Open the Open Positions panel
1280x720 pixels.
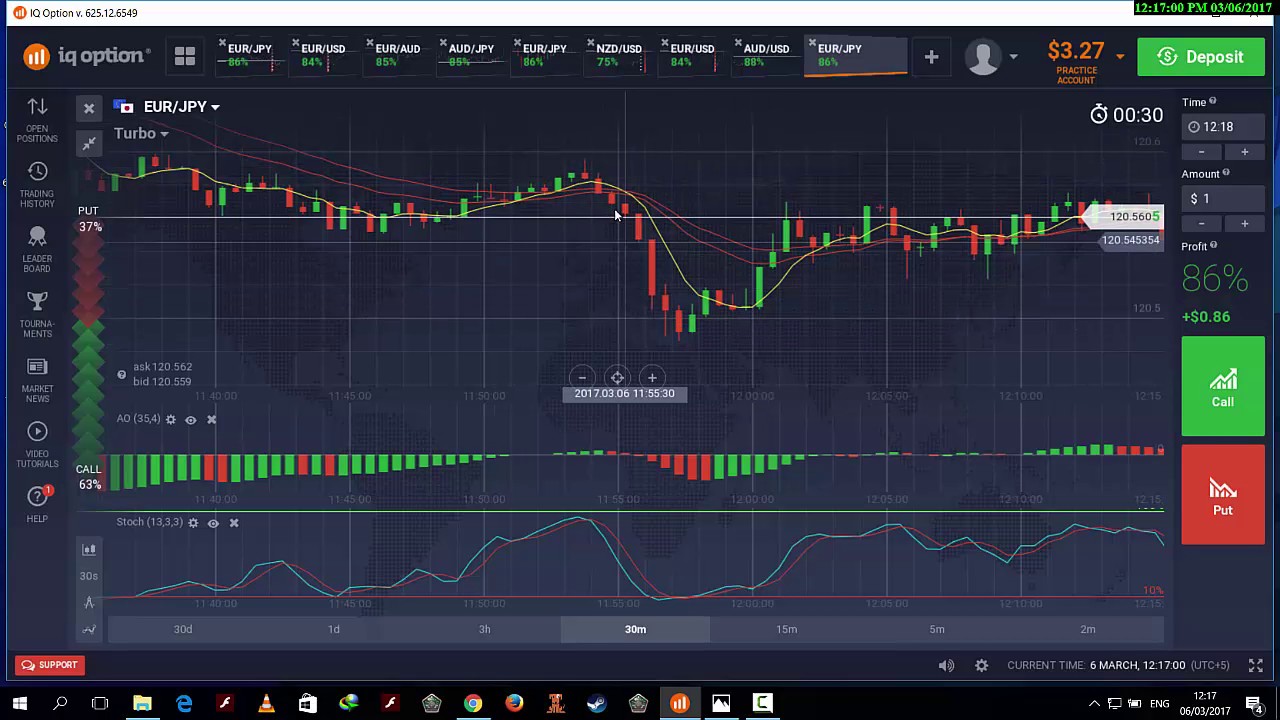(37, 120)
